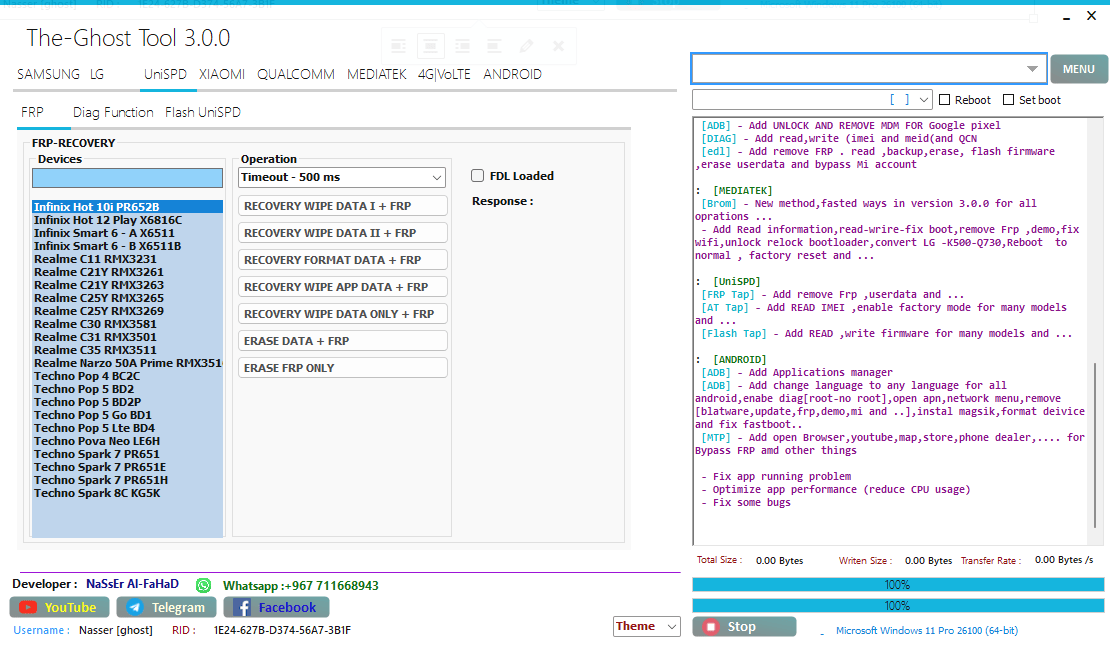Viewport: 1110px width, 645px height.
Task: Switch to the MEDIATEK tab
Action: [377, 73]
